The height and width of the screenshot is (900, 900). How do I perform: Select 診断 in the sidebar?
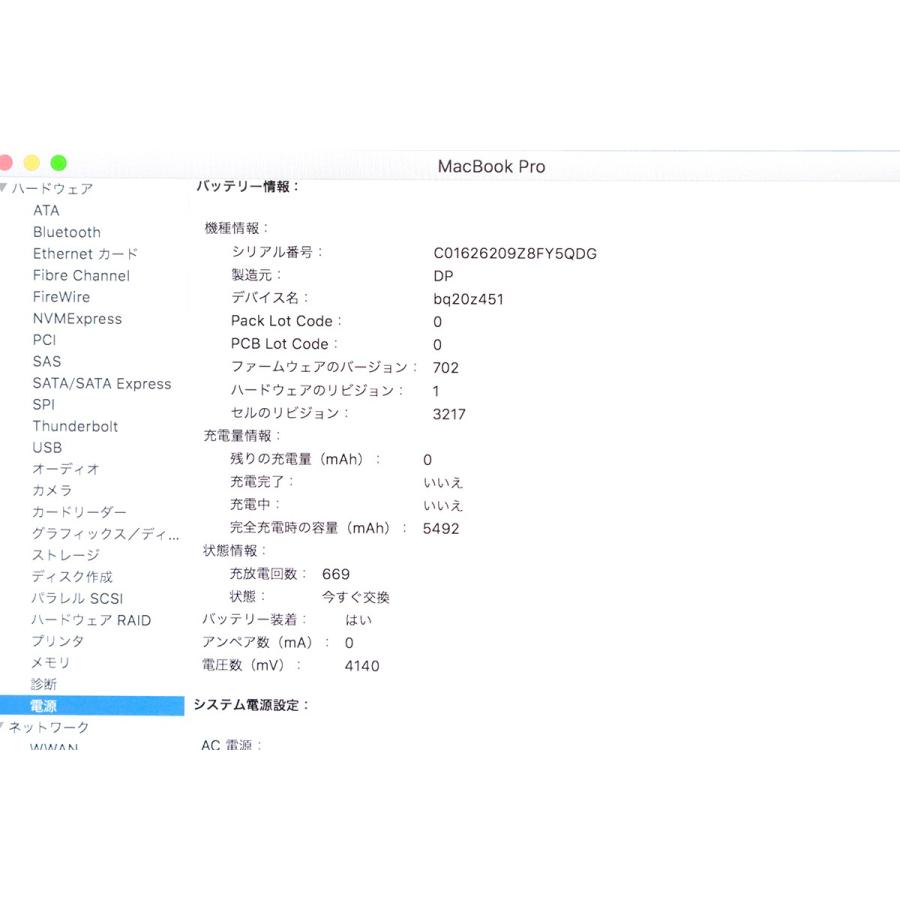(x=44, y=684)
